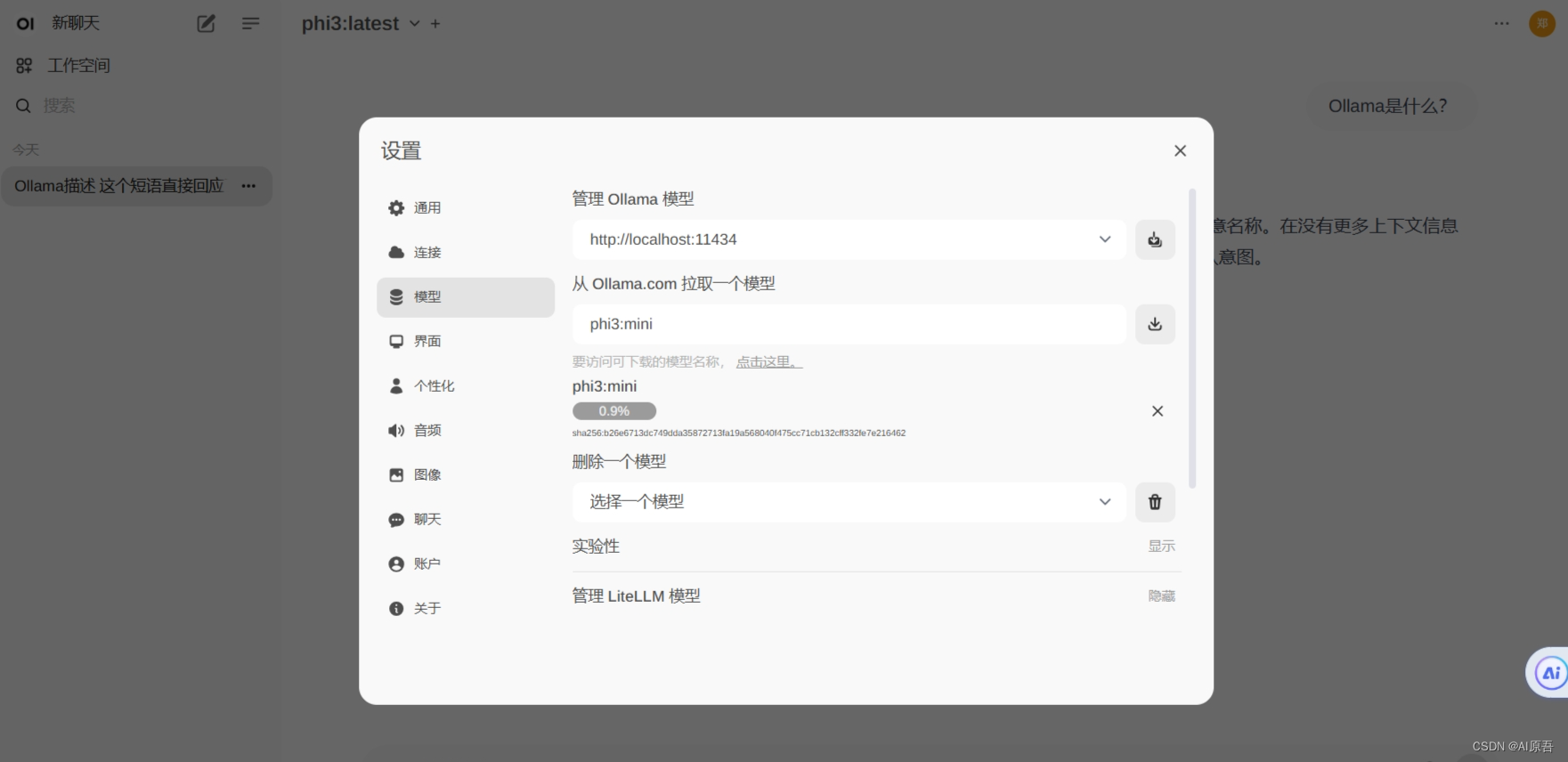Click download icon to pull phi3:mini
The height and width of the screenshot is (762, 1568).
[1155, 324]
